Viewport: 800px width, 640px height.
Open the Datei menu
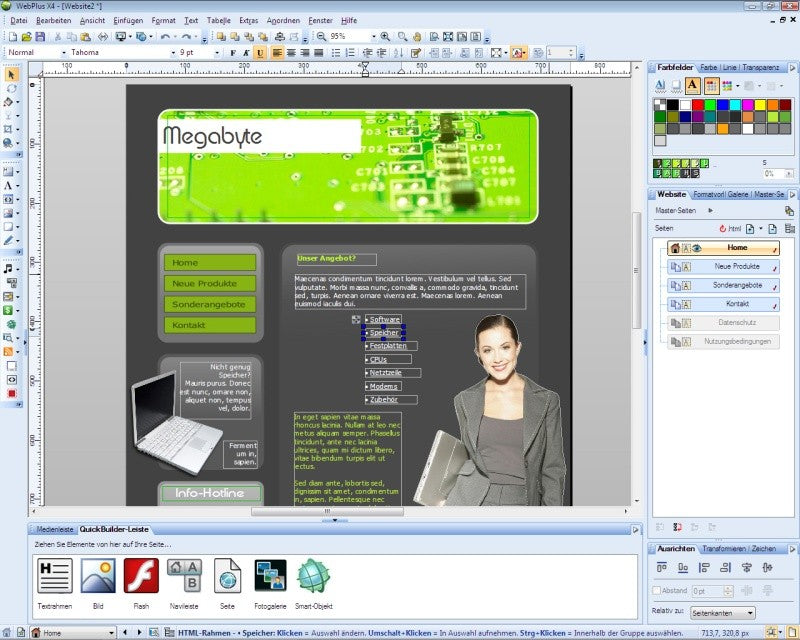tap(19, 20)
